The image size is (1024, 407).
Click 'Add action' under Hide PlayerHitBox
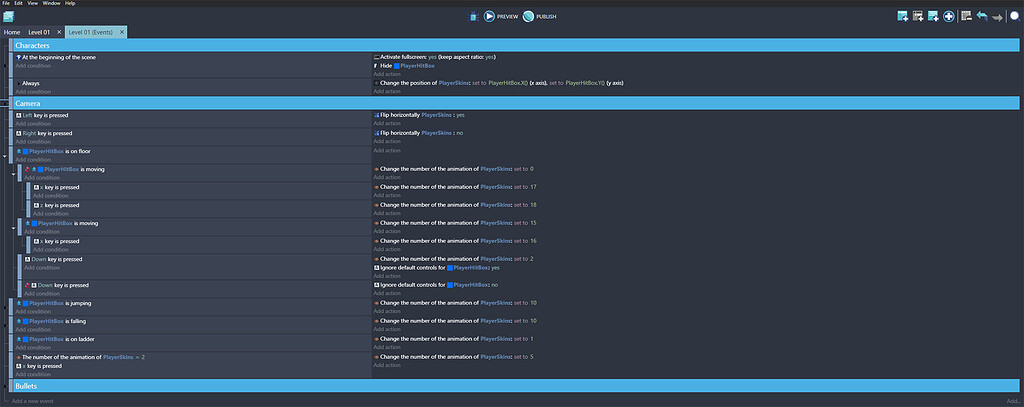tap(387, 74)
